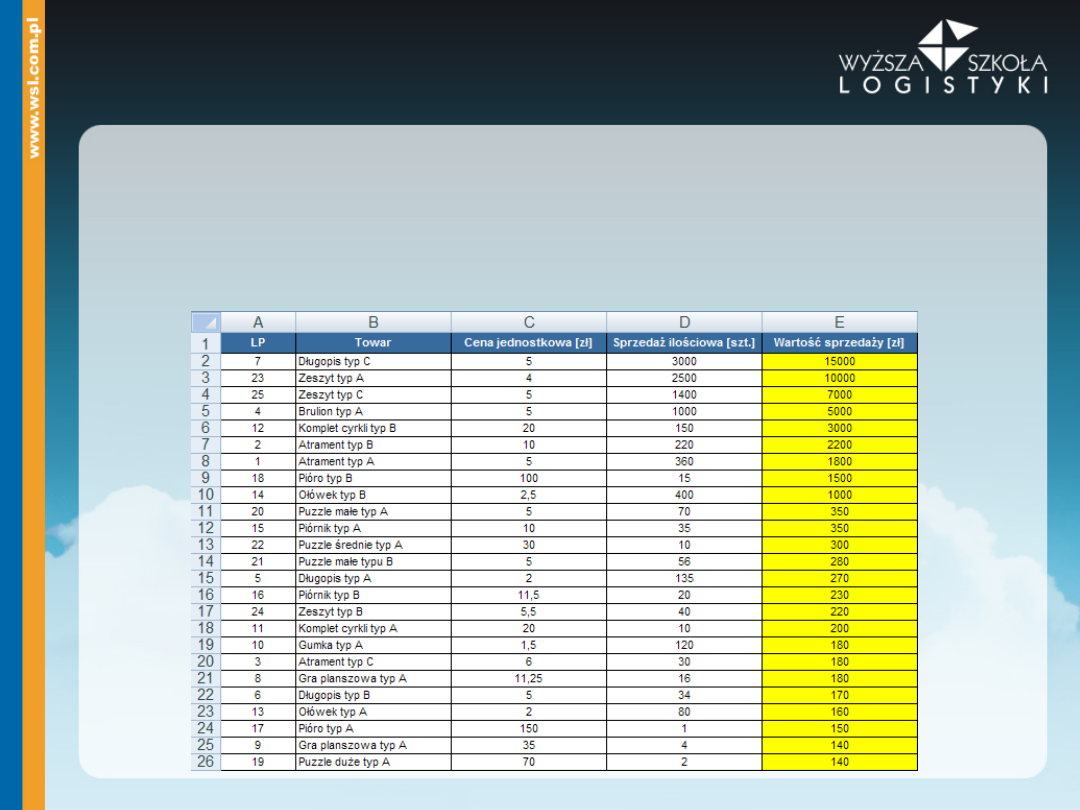
Task: Select the column E header
Action: click(x=839, y=322)
